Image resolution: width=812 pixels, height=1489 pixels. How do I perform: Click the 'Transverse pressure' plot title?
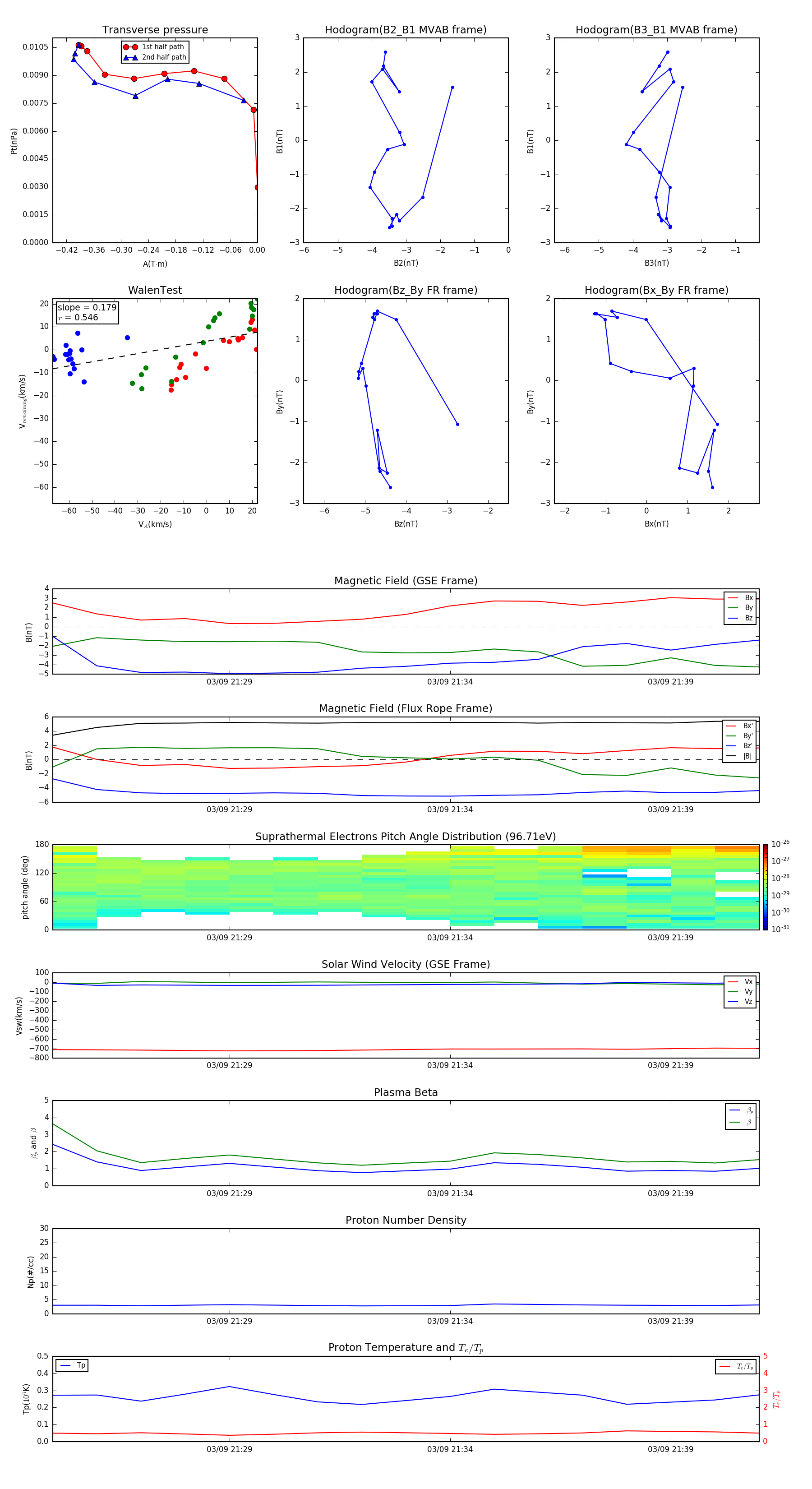[155, 30]
